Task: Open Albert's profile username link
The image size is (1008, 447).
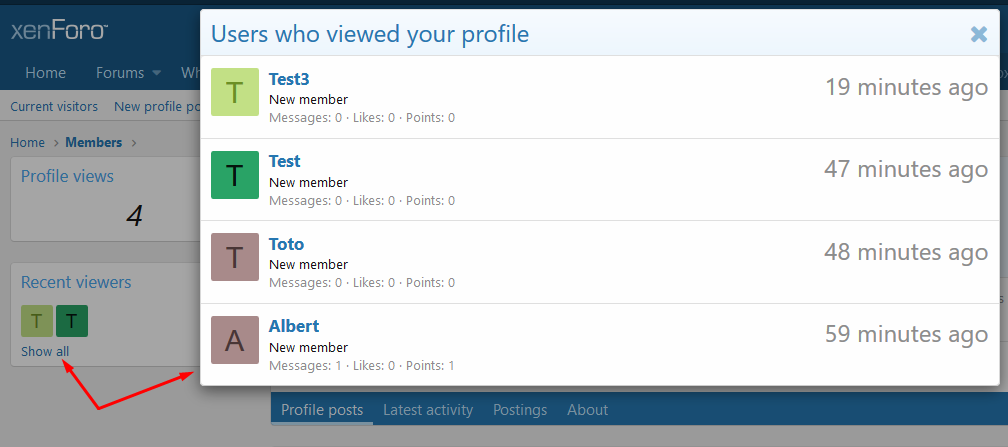Action: pyautogui.click(x=294, y=326)
